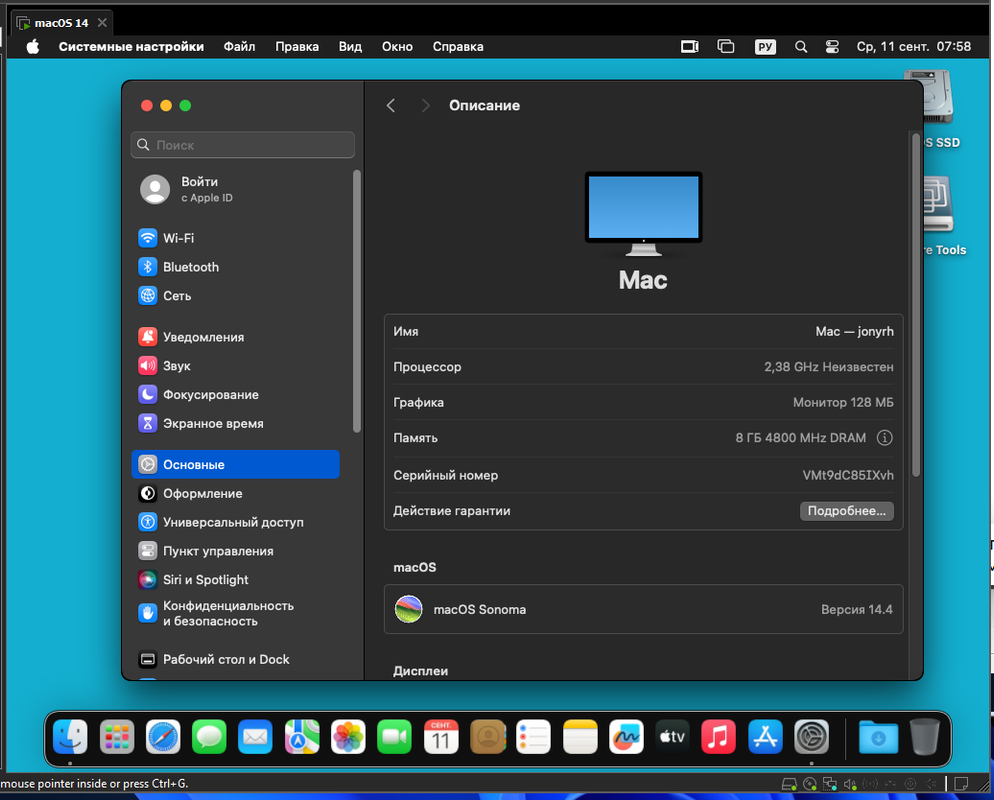This screenshot has height=800, width=994.
Task: Select Основные in sidebar
Action: click(x=235, y=465)
